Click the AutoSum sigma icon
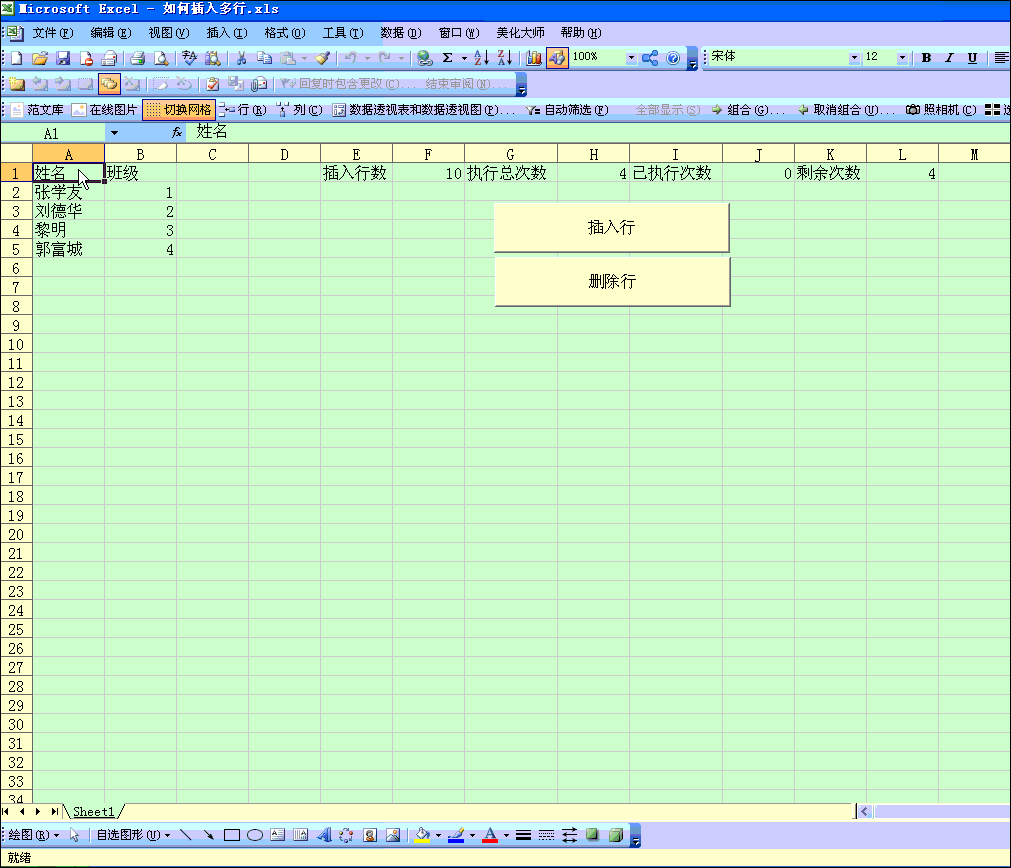 coord(448,58)
